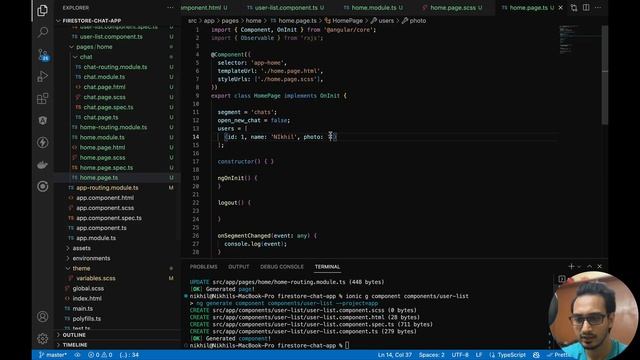
Task: Maximize the terminal panel with caret
Action: (x=589, y=266)
